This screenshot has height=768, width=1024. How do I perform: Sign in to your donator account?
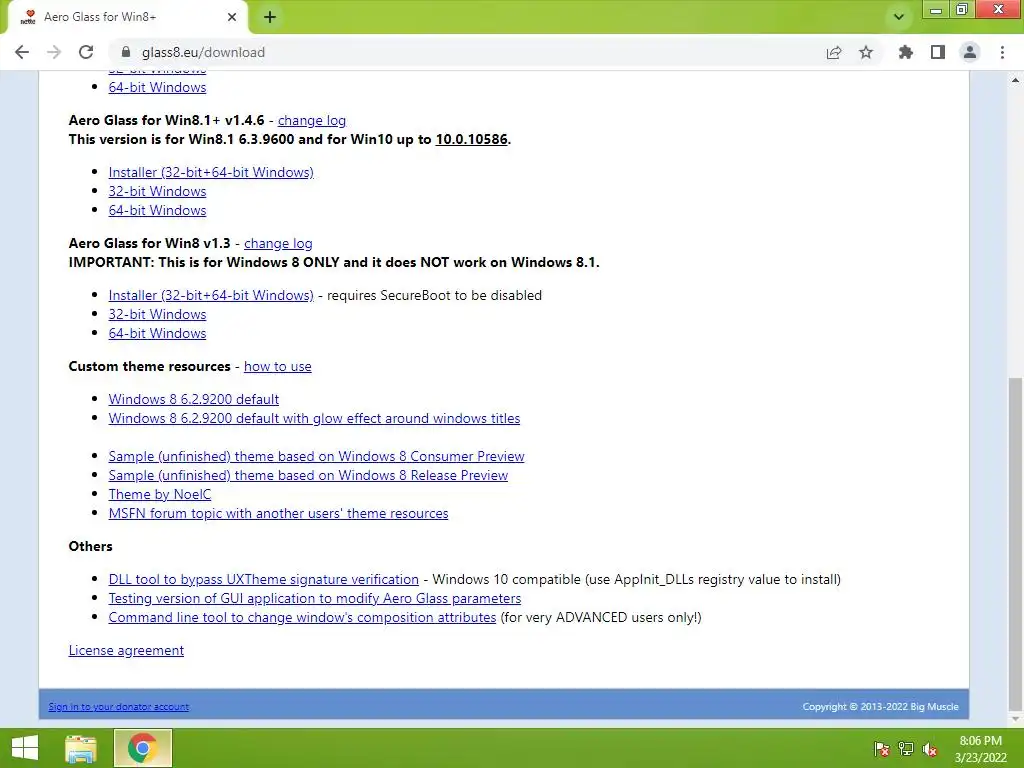coord(118,707)
